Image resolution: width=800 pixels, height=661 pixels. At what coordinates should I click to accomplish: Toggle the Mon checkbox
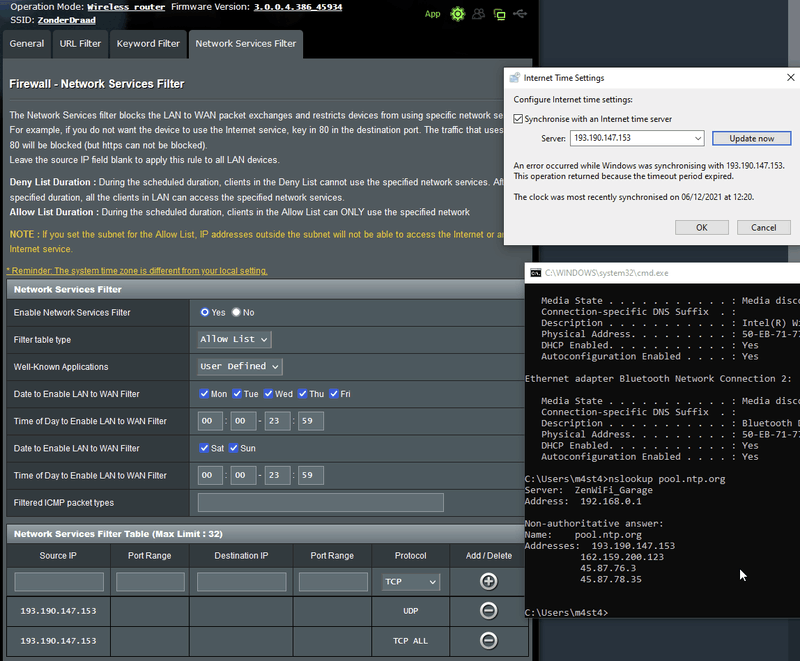point(204,393)
